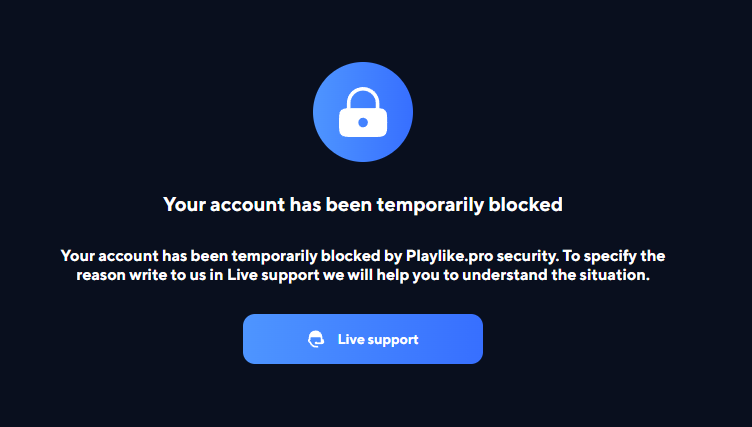This screenshot has width=752, height=427.
Task: Click "Your account" at the heading start
Action: tap(224, 205)
